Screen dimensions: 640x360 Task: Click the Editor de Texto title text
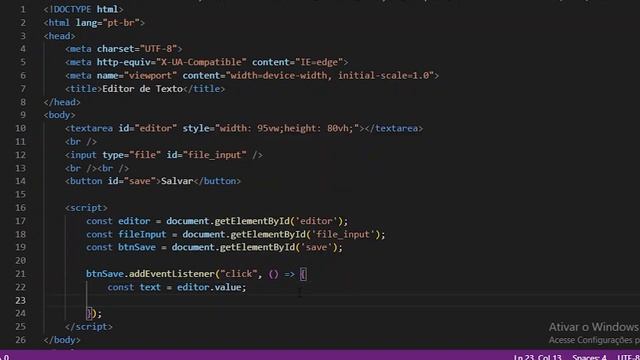point(142,89)
